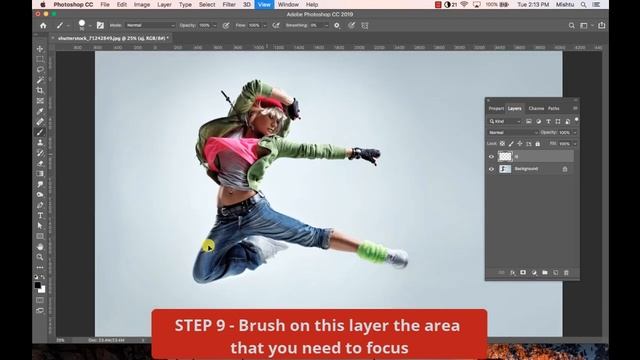The height and width of the screenshot is (360, 640).
Task: Select the Pen tool
Action: (x=40, y=205)
